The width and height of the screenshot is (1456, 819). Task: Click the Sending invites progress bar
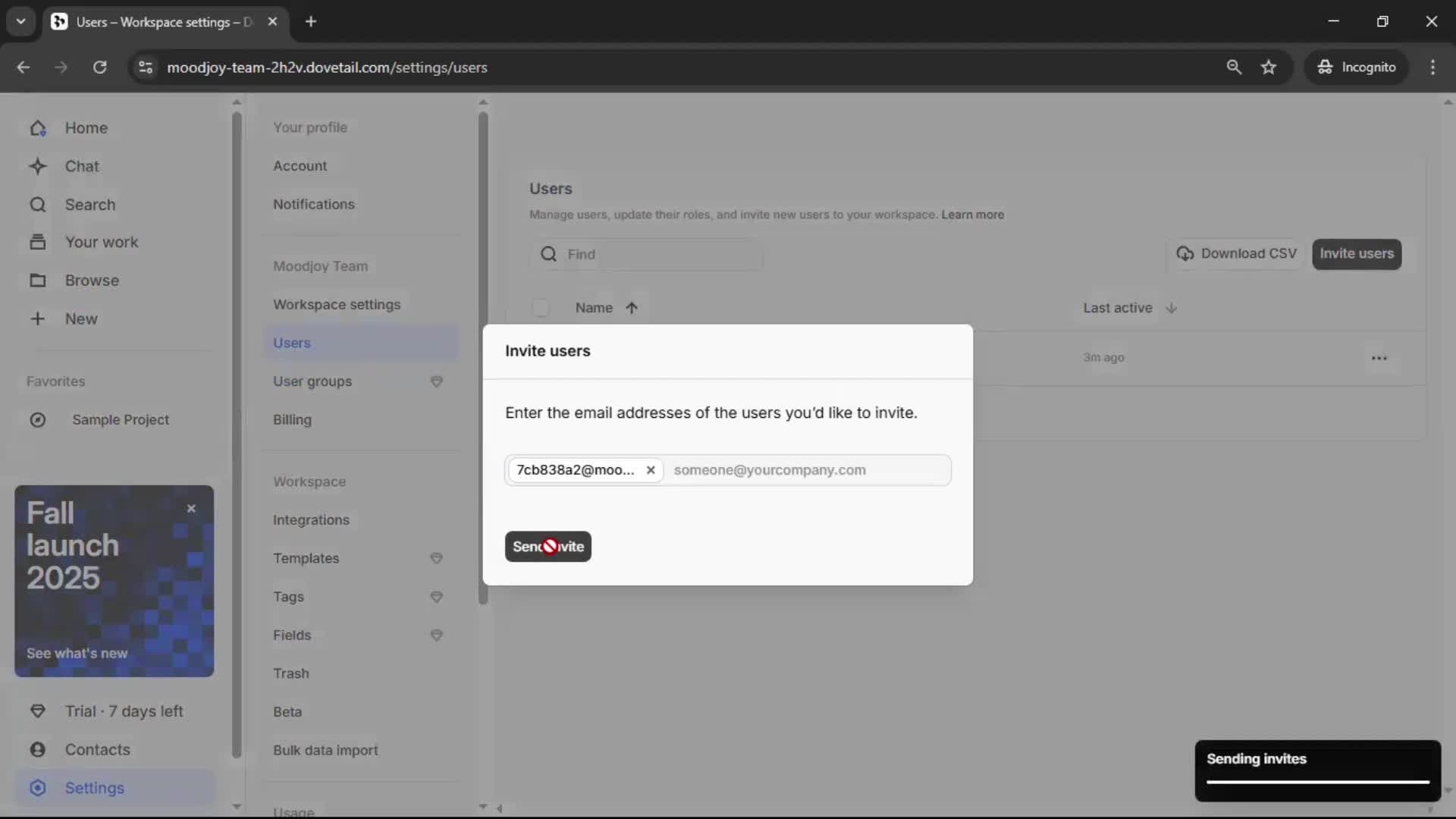[1317, 782]
